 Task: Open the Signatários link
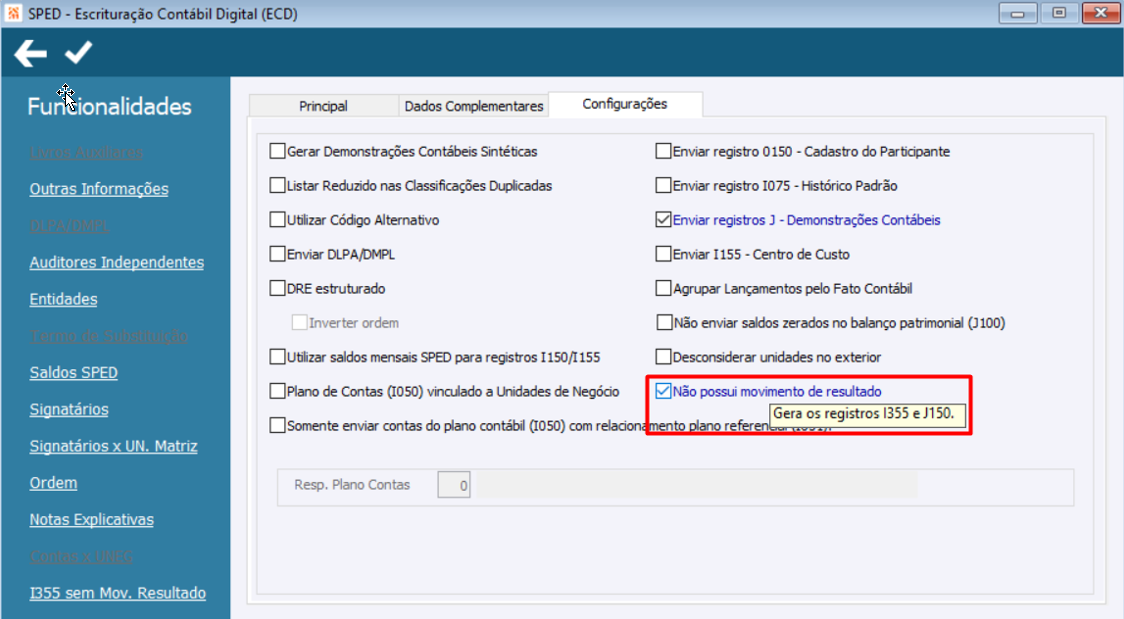[69, 409]
